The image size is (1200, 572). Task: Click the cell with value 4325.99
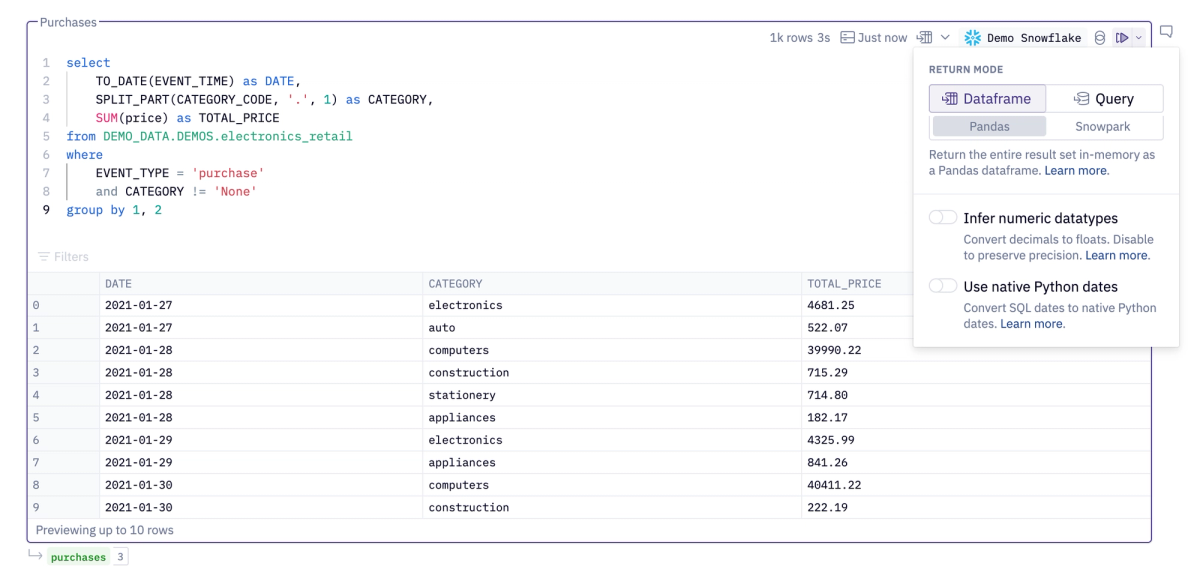[975, 440]
